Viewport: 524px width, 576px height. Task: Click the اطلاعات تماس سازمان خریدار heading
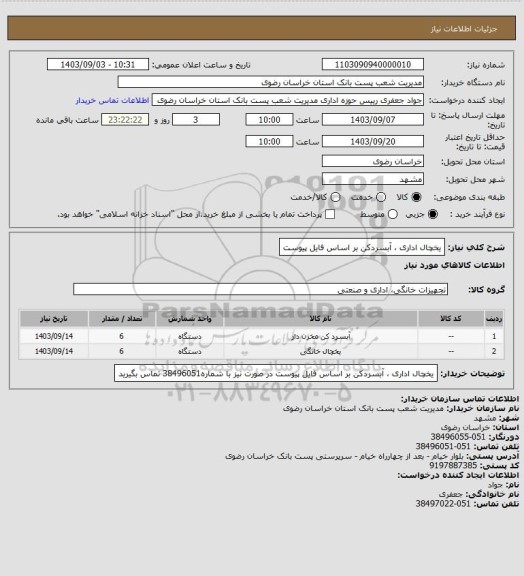pyautogui.click(x=459, y=399)
